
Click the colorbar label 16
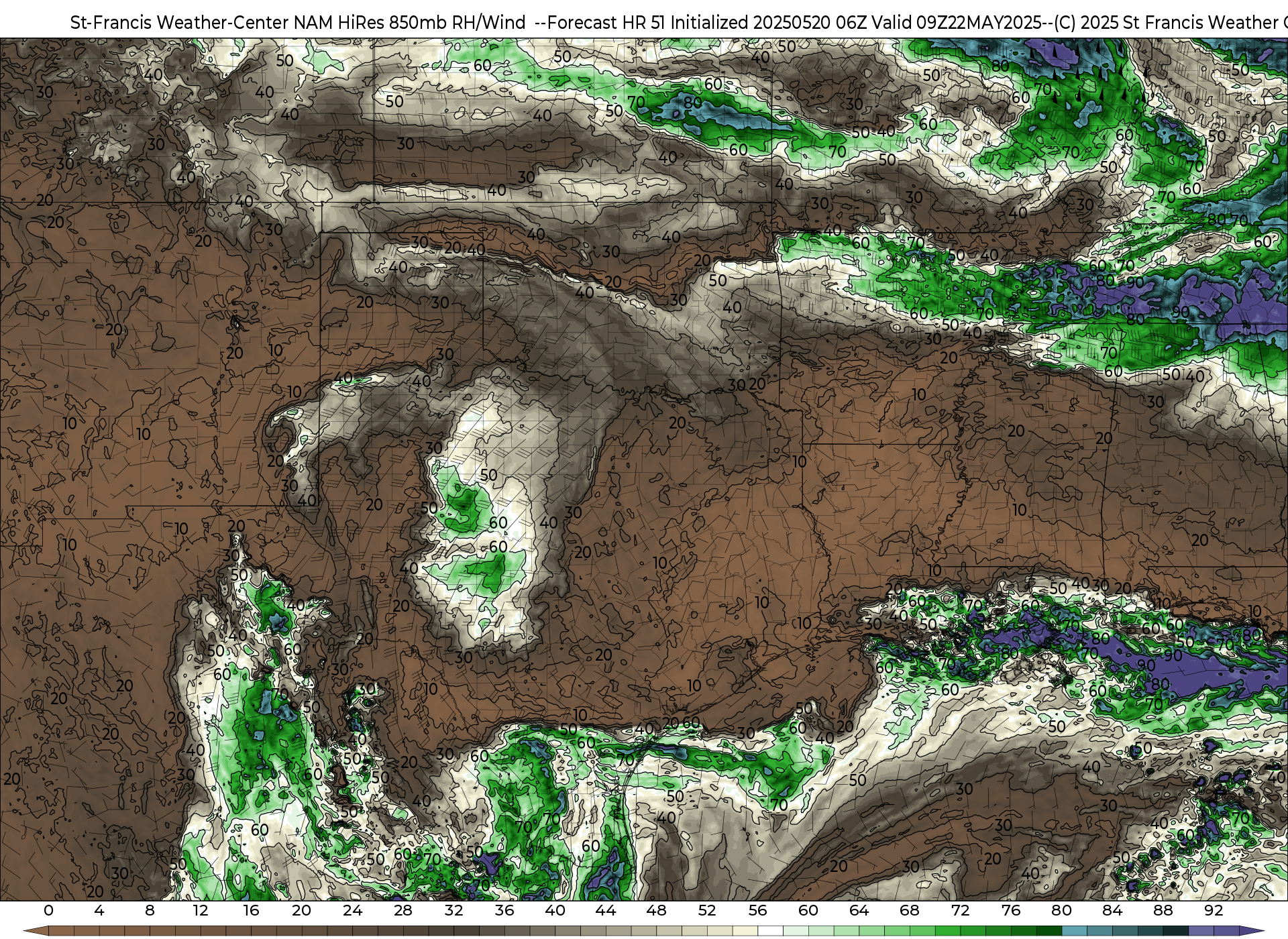pyautogui.click(x=251, y=911)
